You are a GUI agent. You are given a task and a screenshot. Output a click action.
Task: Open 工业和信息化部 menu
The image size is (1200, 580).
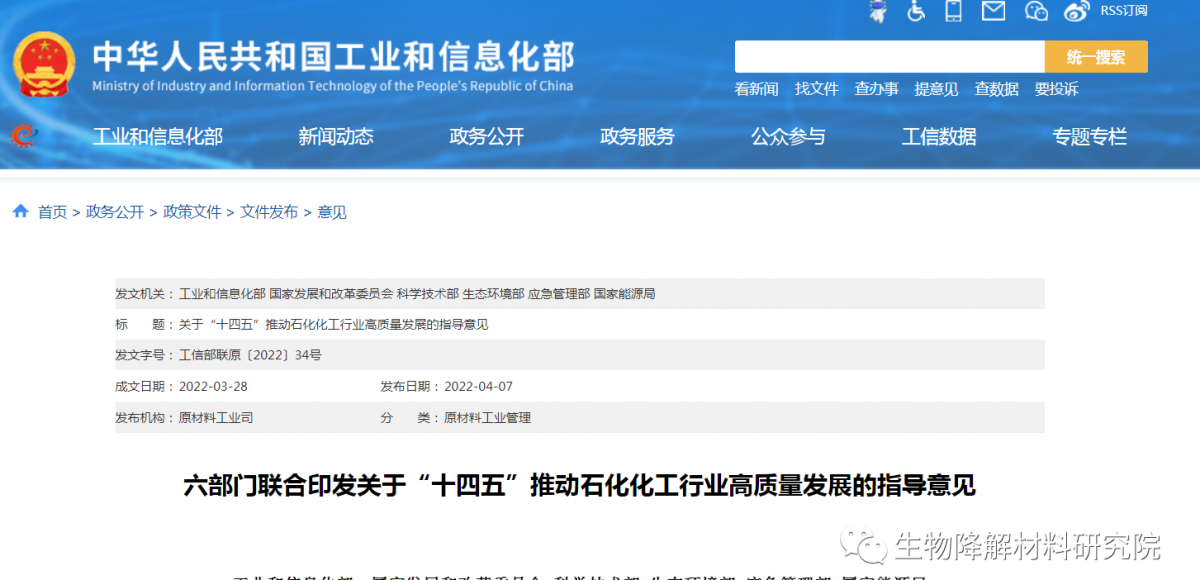pos(158,137)
